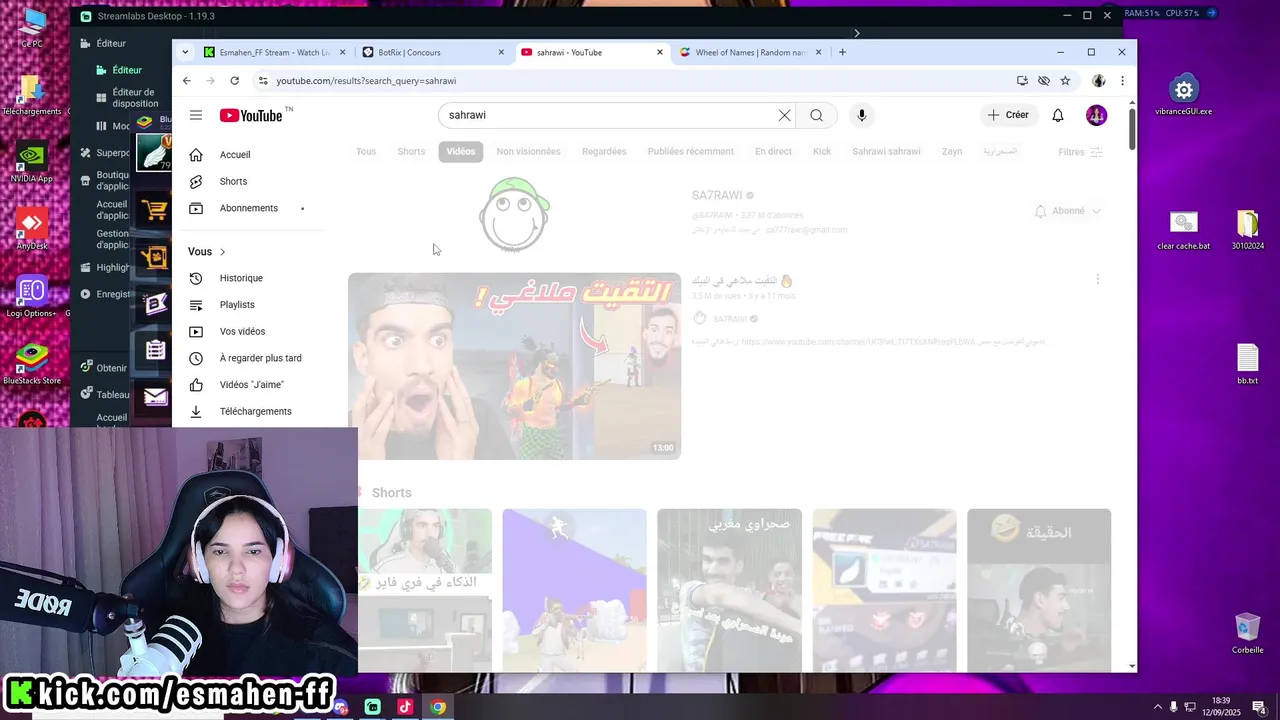The height and width of the screenshot is (720, 1280).
Task: Clear the search box with the X icon
Action: pos(785,115)
